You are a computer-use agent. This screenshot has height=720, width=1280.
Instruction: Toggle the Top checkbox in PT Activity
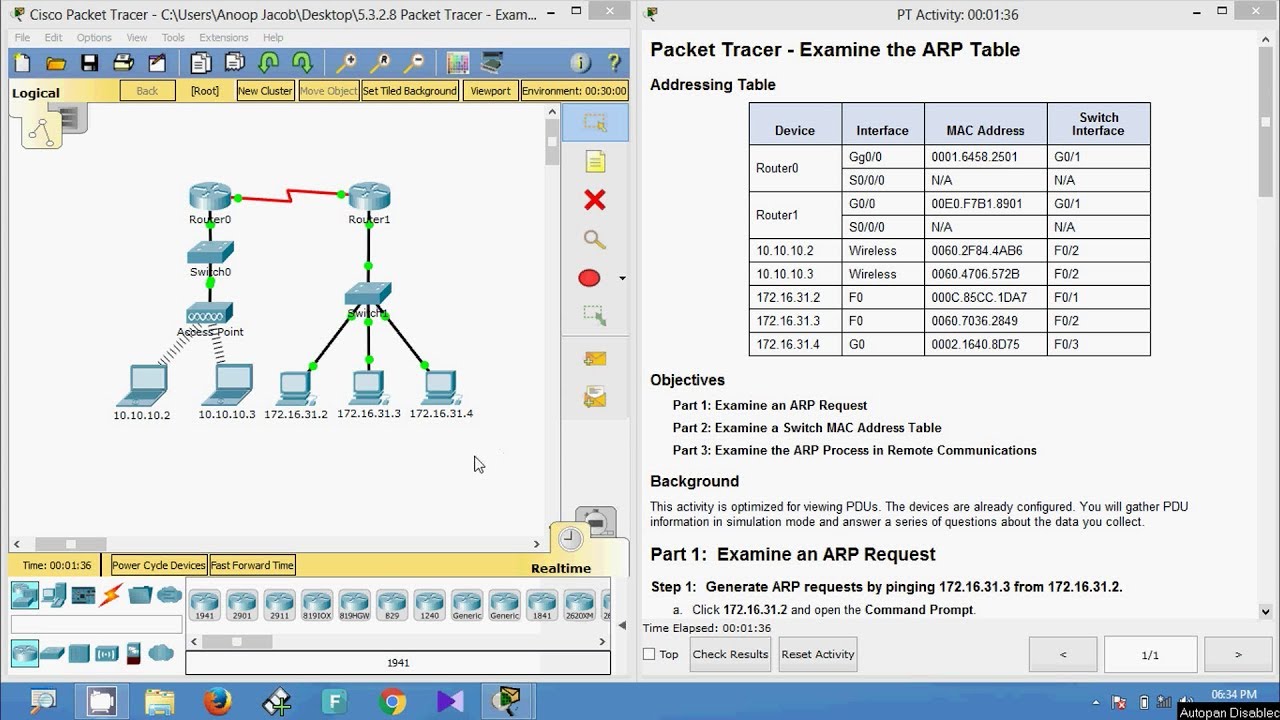(649, 654)
